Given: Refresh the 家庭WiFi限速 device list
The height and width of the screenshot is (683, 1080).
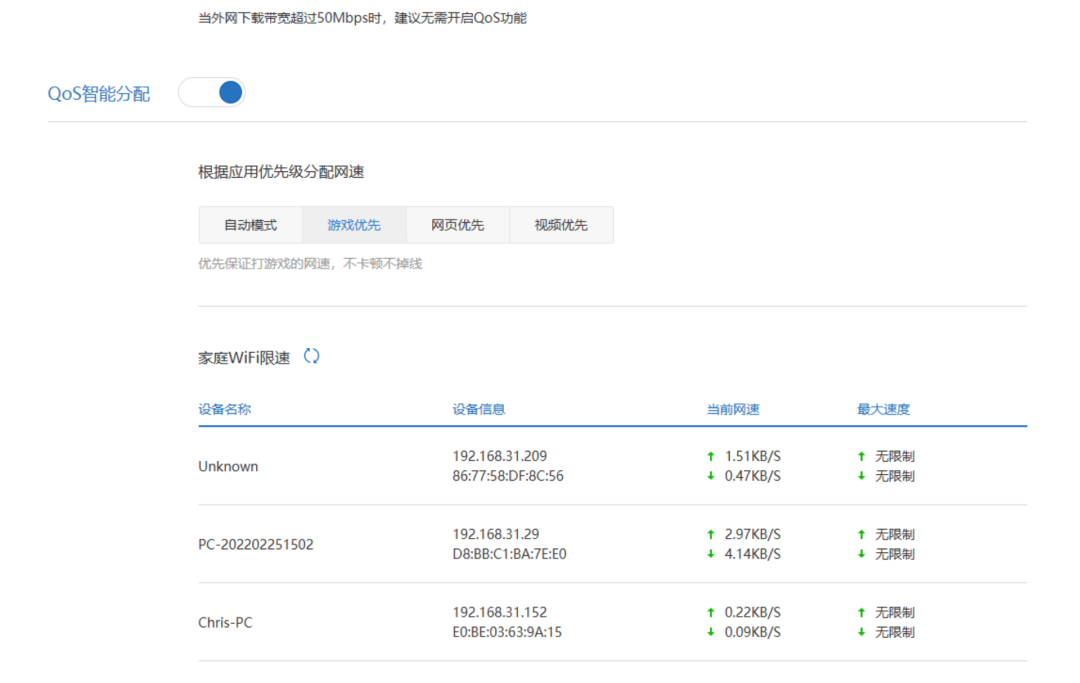Looking at the screenshot, I should (311, 356).
